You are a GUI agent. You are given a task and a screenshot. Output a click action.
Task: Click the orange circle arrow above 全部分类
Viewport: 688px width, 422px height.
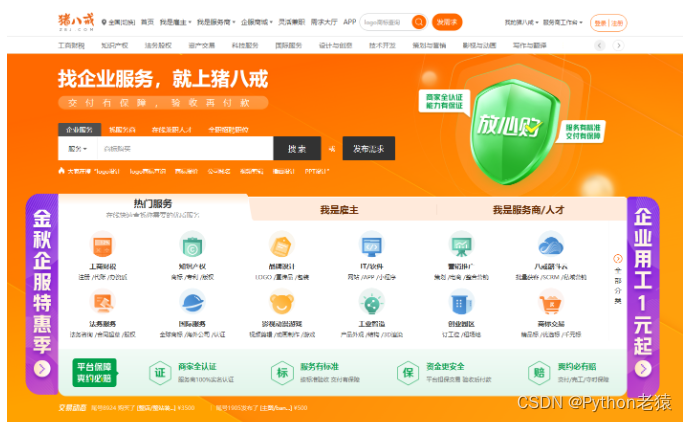(618, 259)
